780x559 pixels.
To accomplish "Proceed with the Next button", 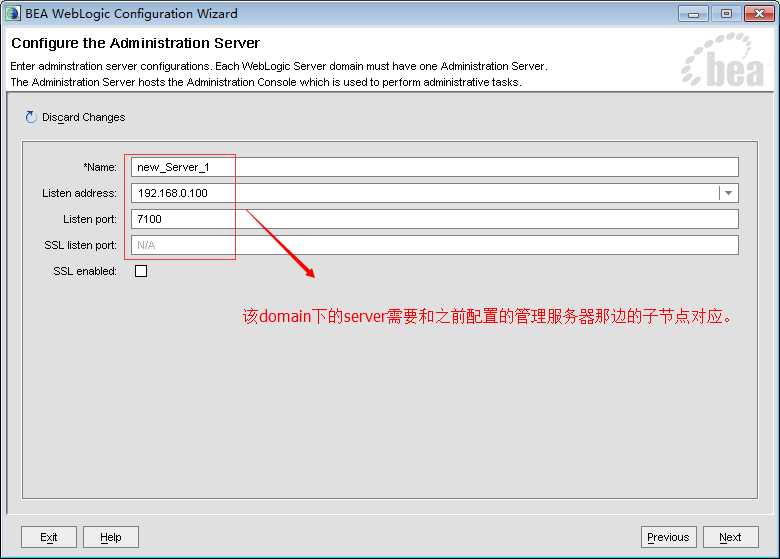I will pos(730,537).
